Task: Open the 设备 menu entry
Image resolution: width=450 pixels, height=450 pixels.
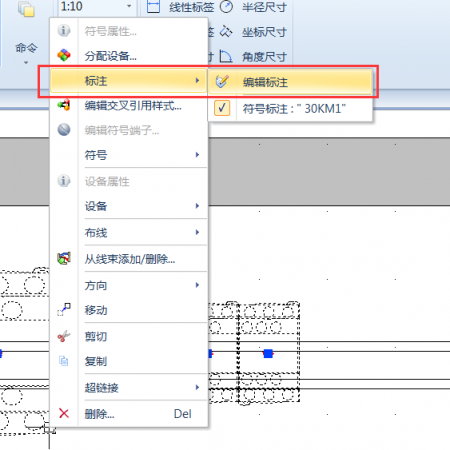Action: tap(145, 206)
